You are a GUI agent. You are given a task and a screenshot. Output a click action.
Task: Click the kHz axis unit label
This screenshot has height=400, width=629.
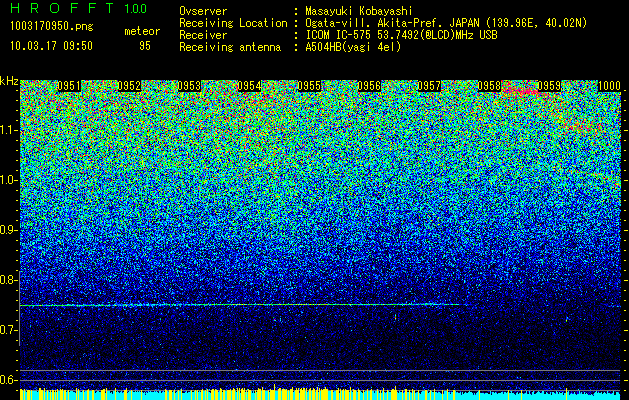click(9, 81)
